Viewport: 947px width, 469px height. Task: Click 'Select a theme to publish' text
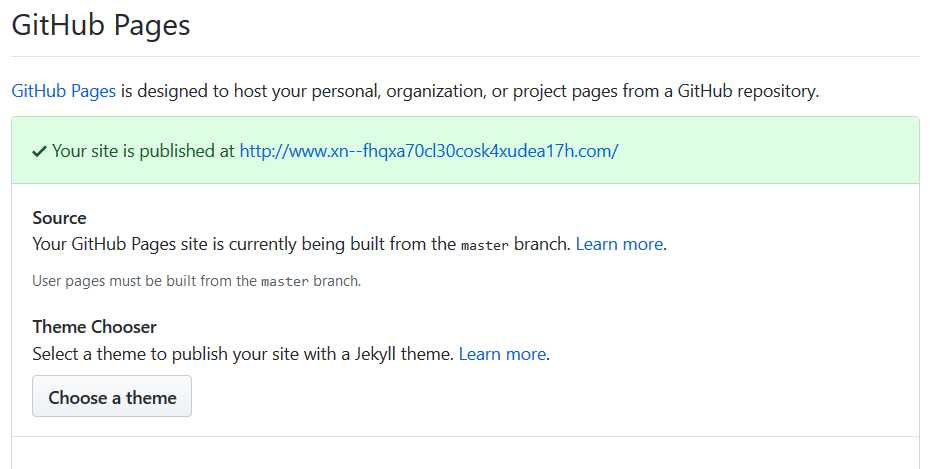[243, 354]
